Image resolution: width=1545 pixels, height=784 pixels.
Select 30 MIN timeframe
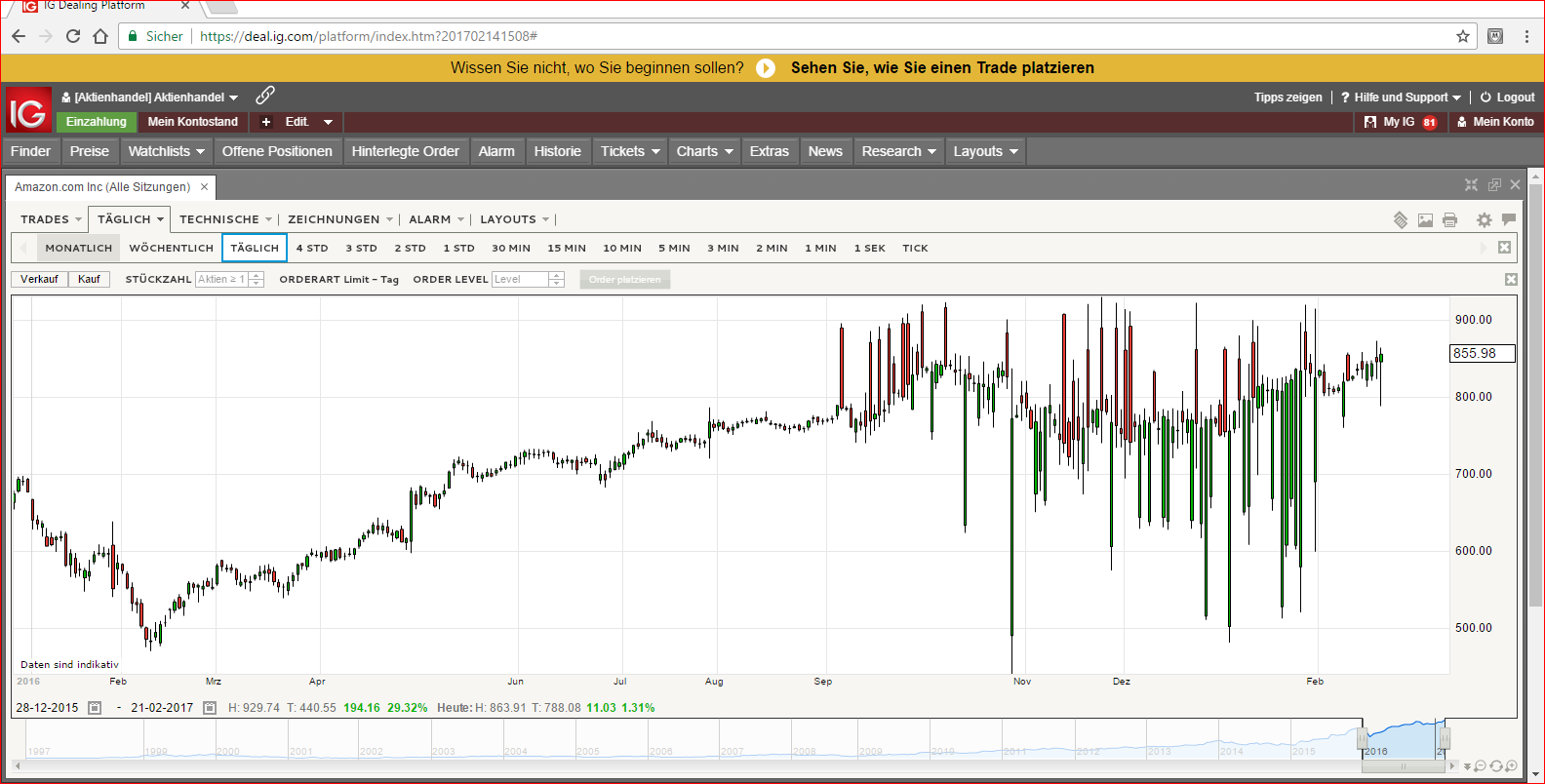tap(511, 248)
